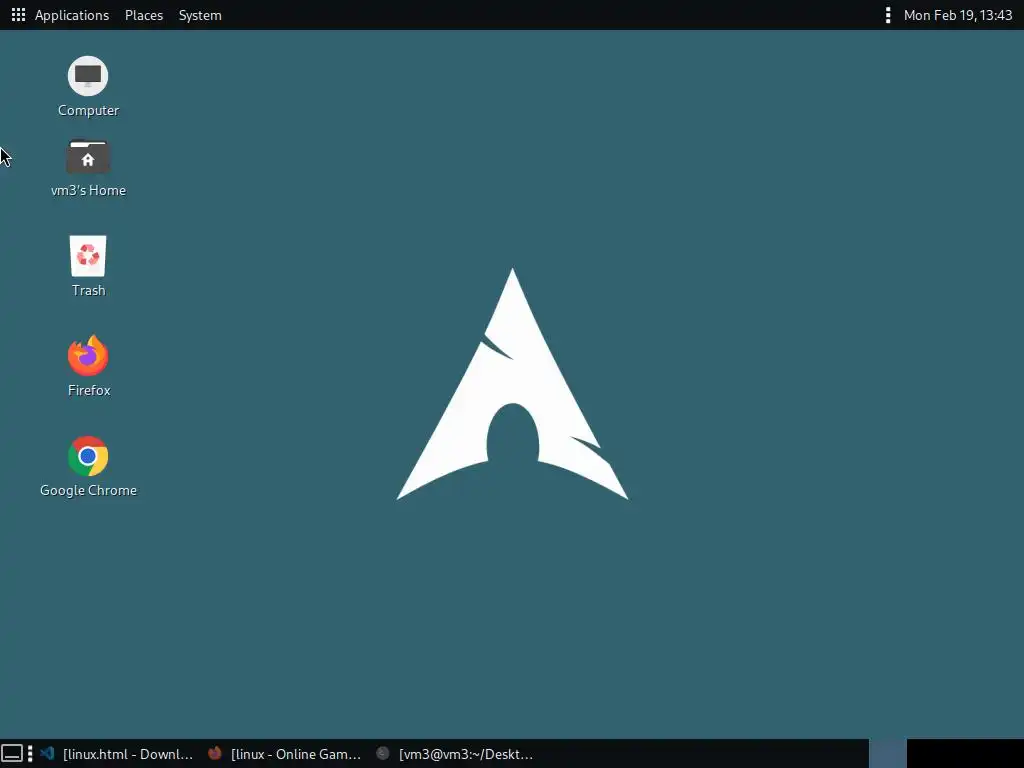Click the Computer label text
This screenshot has width=1024, height=768.
(x=88, y=110)
